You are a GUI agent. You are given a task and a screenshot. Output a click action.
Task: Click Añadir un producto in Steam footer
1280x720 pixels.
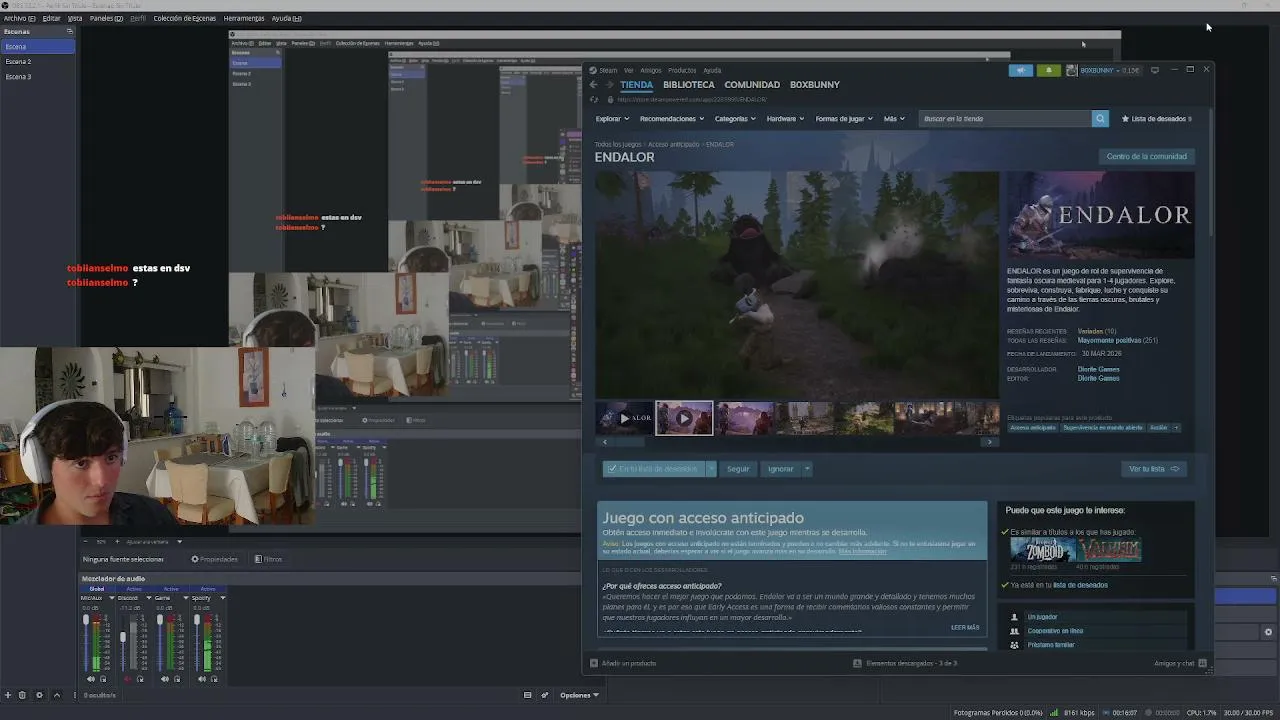[x=625, y=663]
